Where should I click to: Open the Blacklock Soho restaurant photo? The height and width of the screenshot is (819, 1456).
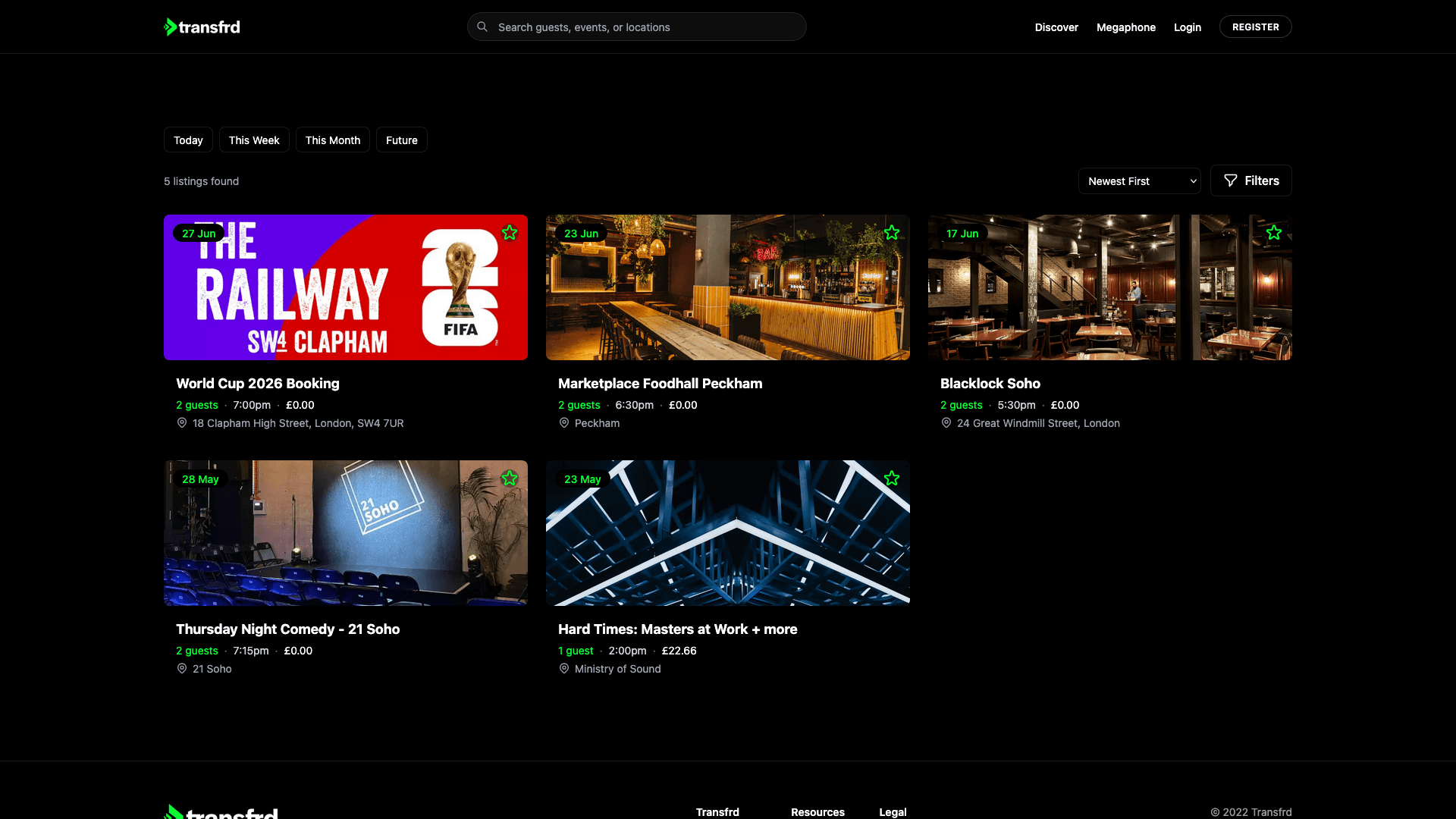[1110, 287]
